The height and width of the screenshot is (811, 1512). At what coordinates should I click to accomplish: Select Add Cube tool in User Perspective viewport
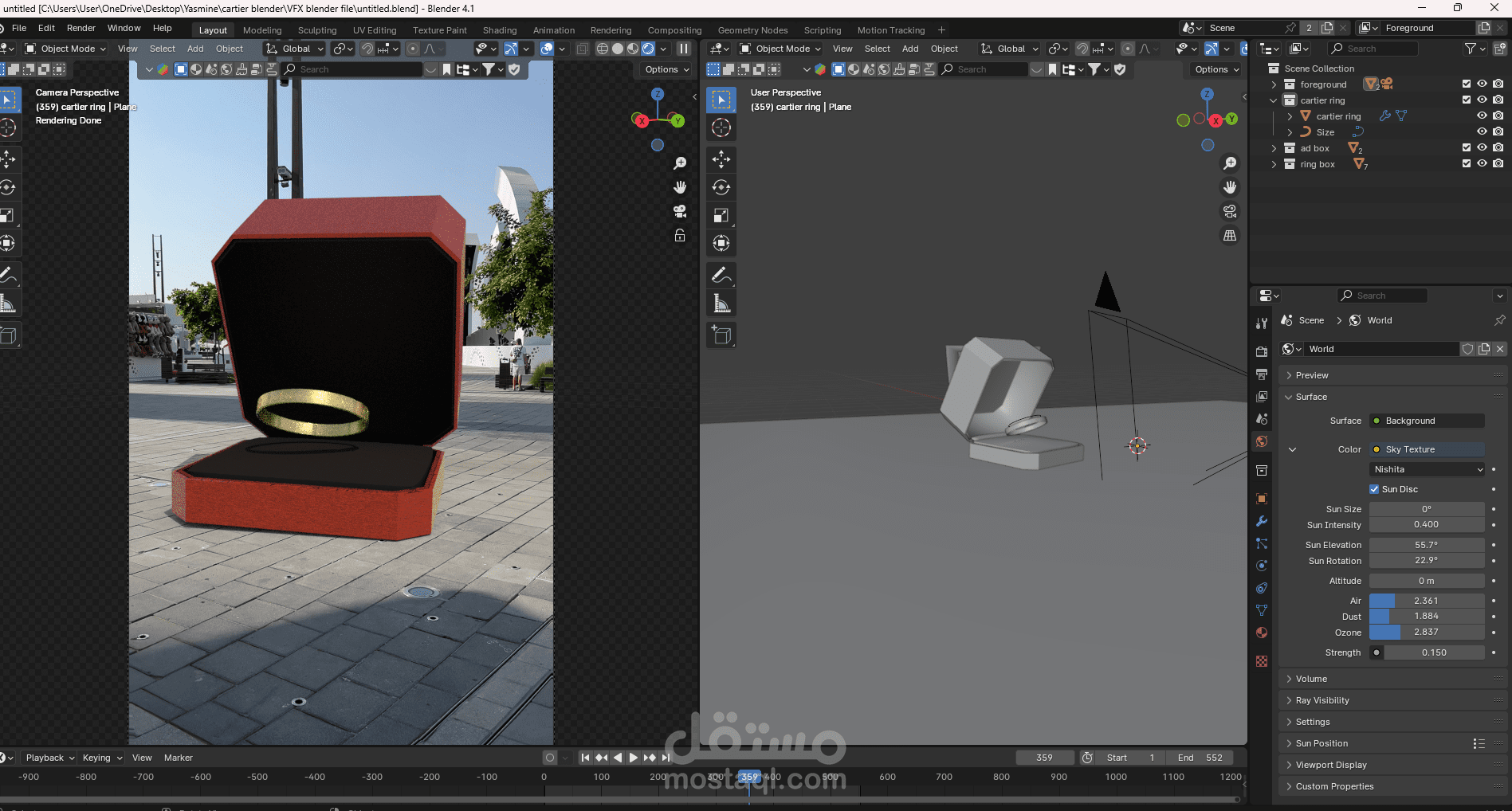(x=721, y=335)
